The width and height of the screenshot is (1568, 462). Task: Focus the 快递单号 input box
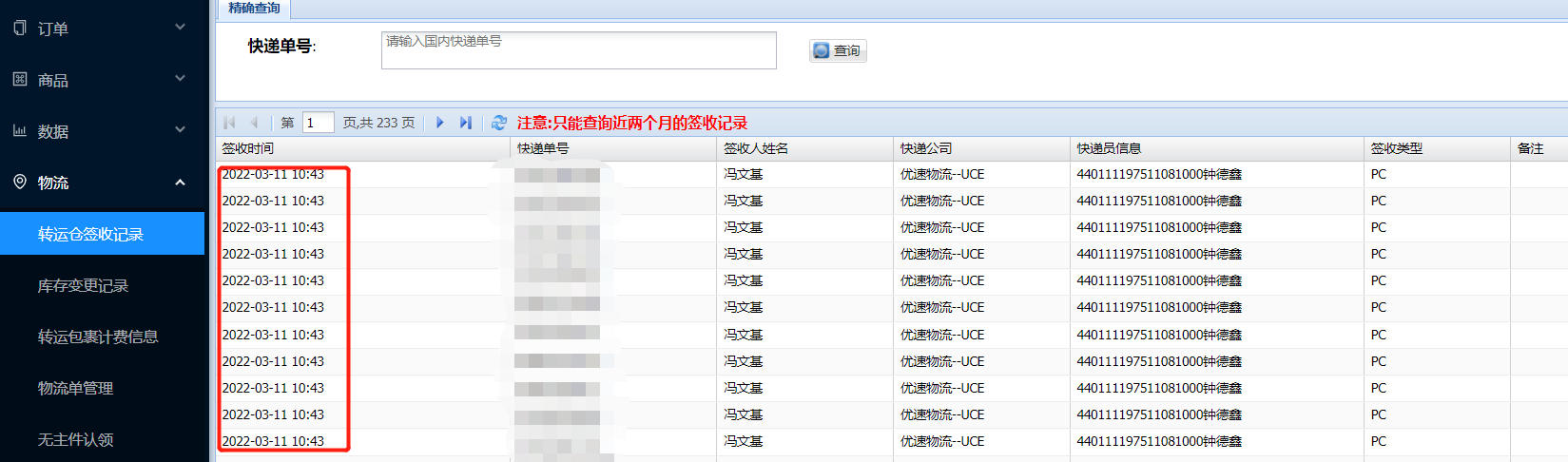click(x=578, y=50)
